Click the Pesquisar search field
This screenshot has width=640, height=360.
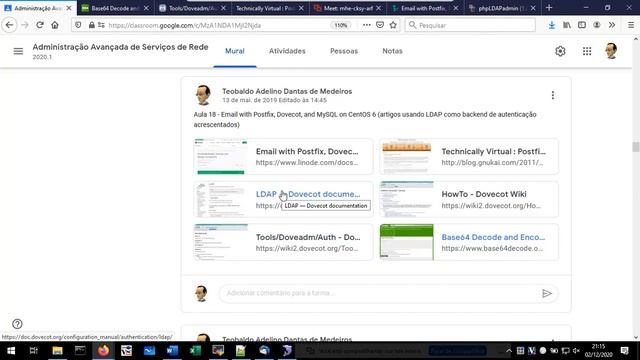(470, 25)
